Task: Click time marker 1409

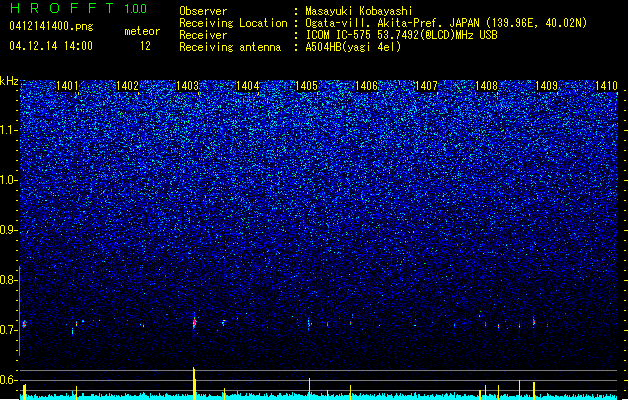Action: (546, 86)
